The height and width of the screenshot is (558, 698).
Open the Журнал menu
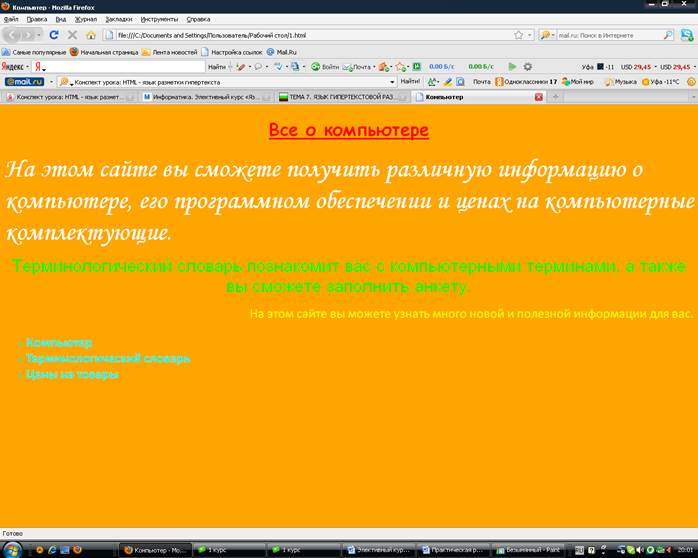[x=85, y=19]
